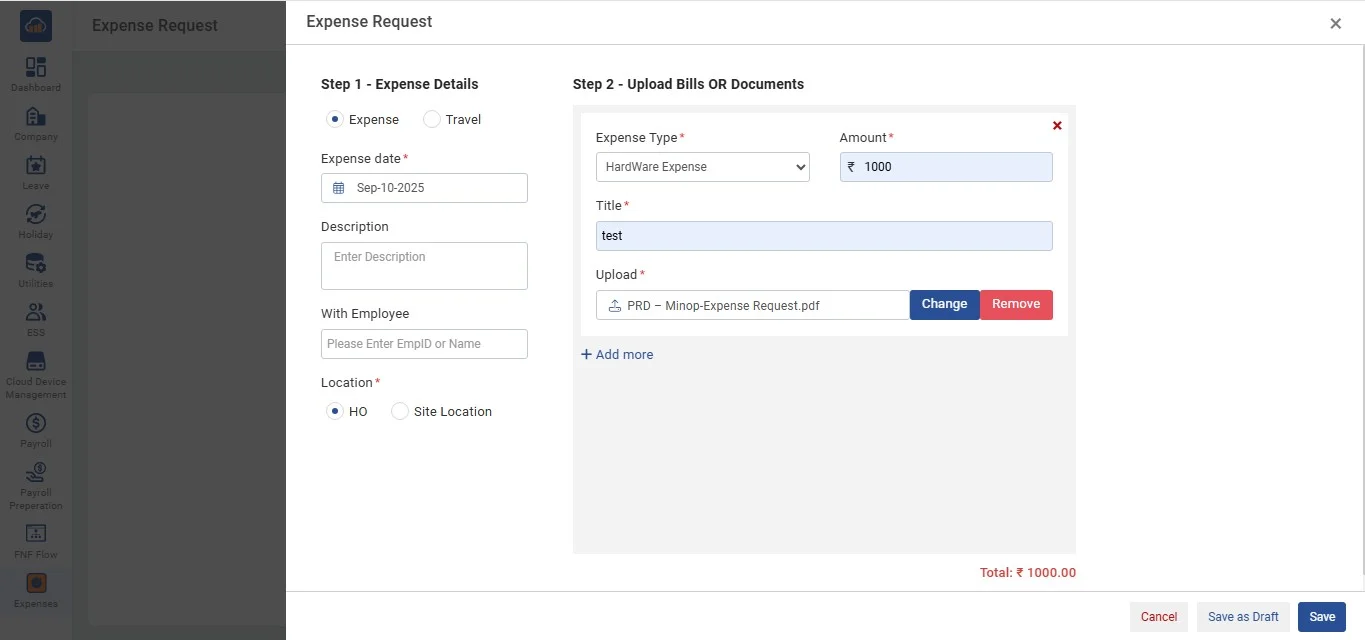Choose Site Location radio option

pos(400,412)
